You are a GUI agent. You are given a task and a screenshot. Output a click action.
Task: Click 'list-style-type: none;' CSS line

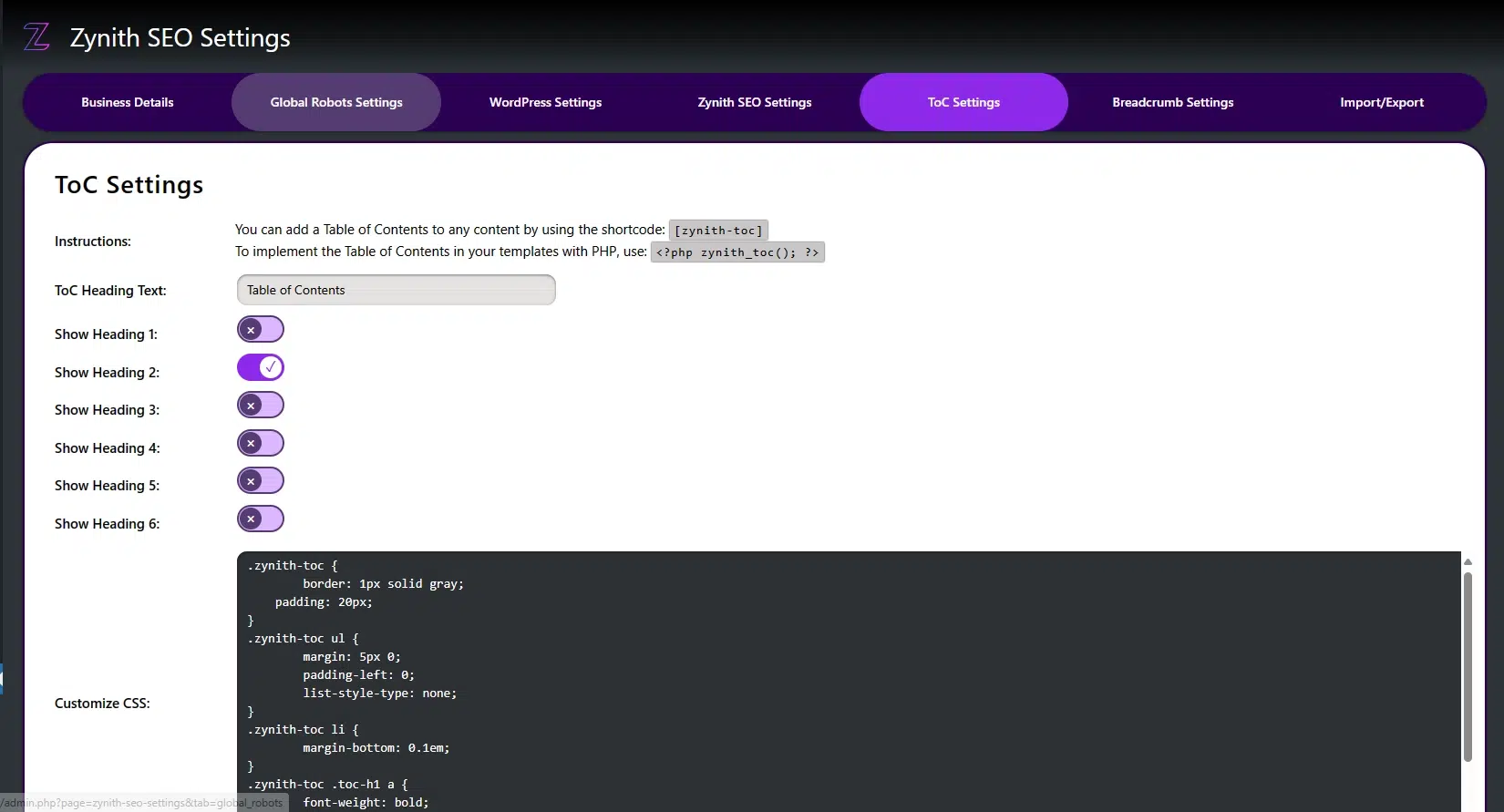380,694
